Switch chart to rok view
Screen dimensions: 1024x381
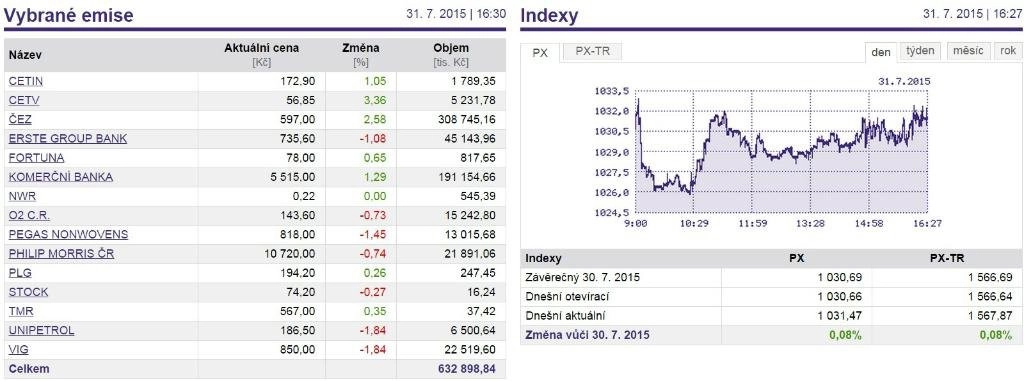pyautogui.click(x=1008, y=51)
